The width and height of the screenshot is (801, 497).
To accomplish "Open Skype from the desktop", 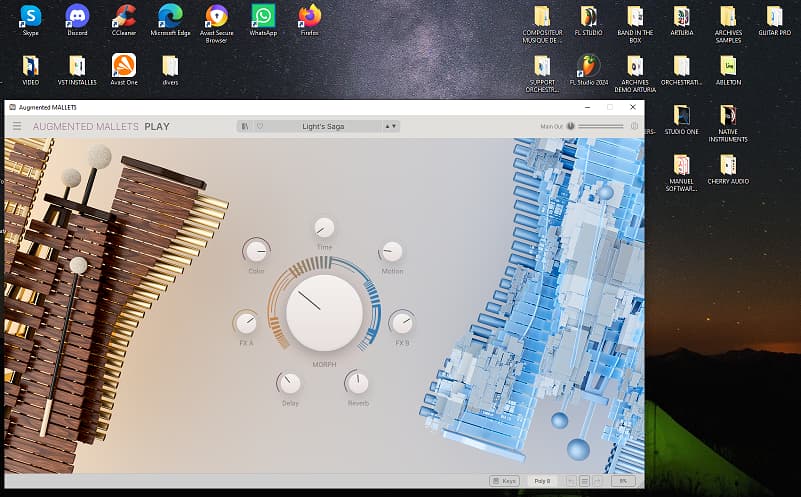I will click(31, 20).
